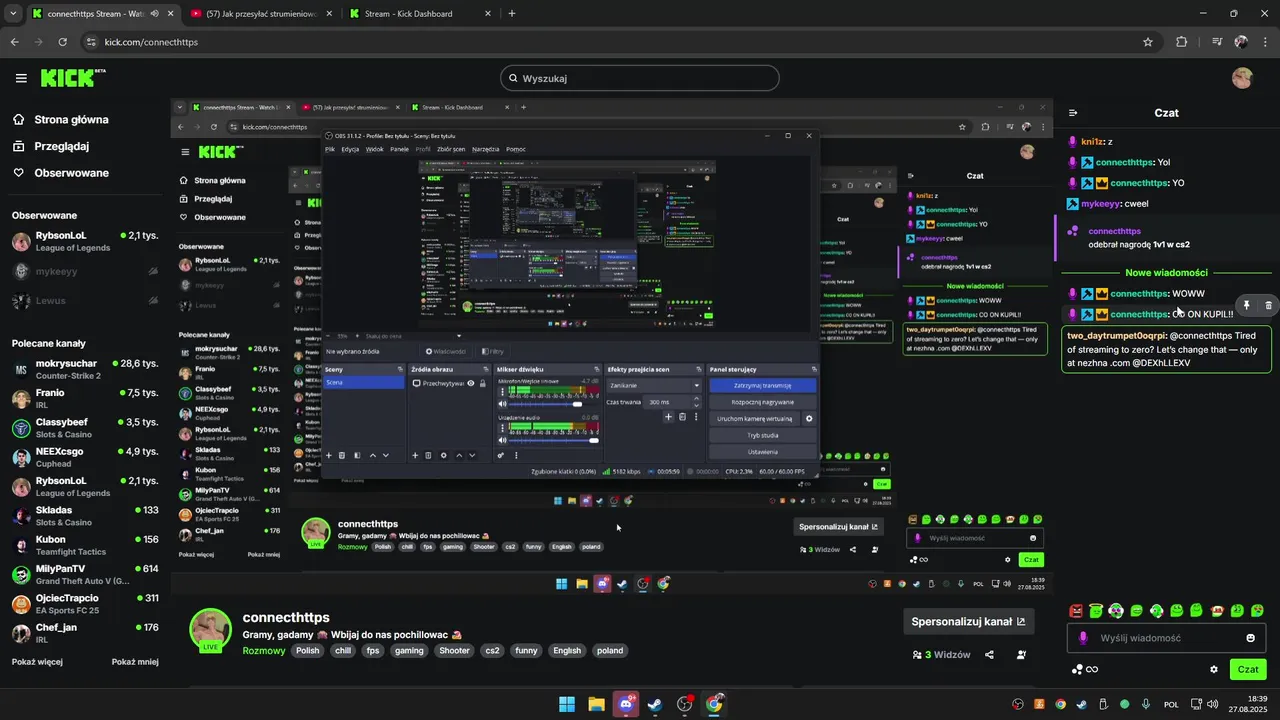Open the Windows Start menu
Image resolution: width=1280 pixels, height=720 pixels.
[x=566, y=704]
